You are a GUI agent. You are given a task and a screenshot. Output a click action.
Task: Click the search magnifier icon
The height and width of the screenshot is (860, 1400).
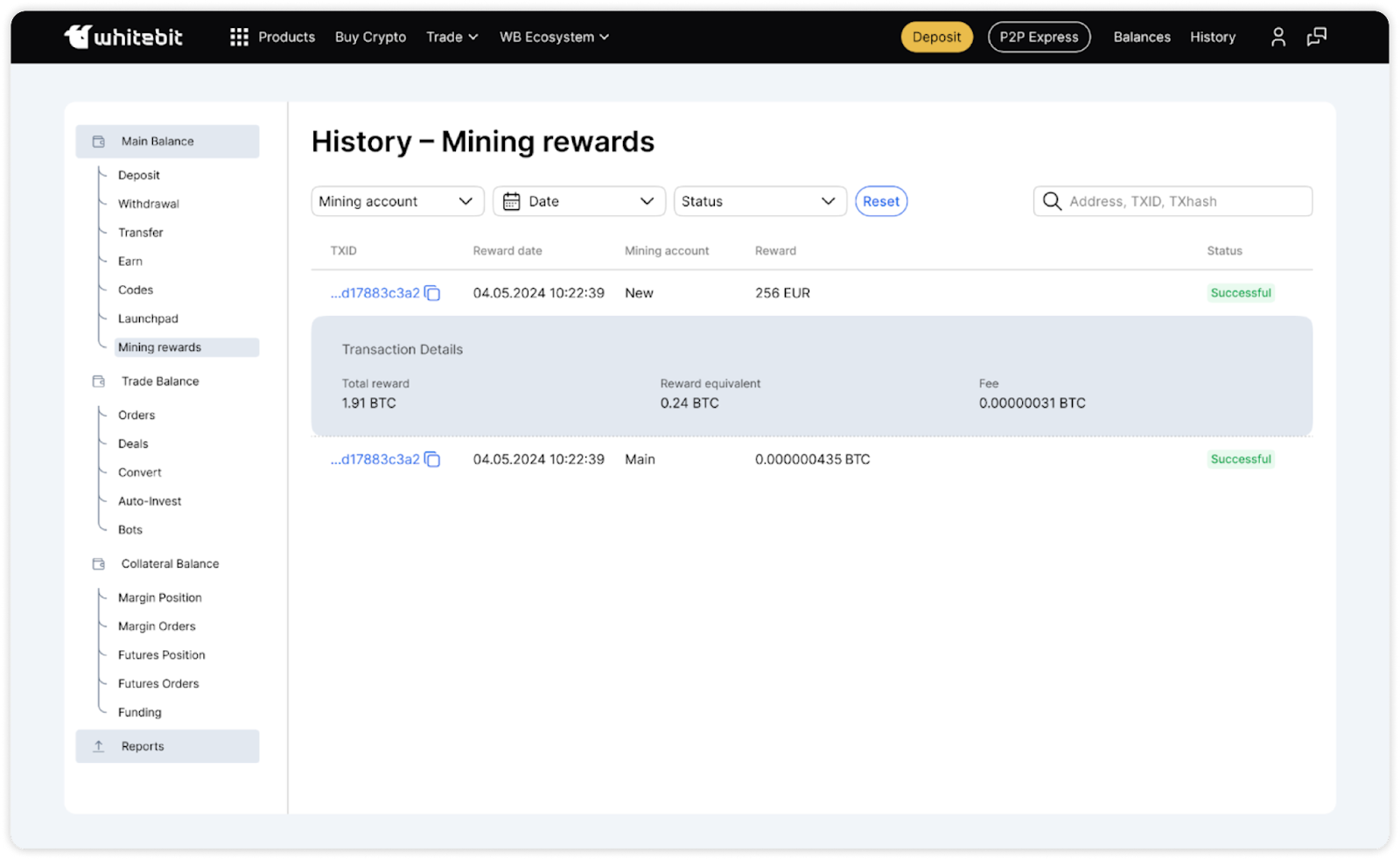[1052, 201]
